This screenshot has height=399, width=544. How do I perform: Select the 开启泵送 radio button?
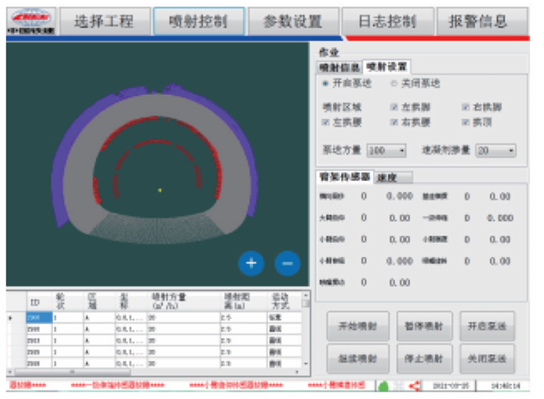tap(325, 83)
